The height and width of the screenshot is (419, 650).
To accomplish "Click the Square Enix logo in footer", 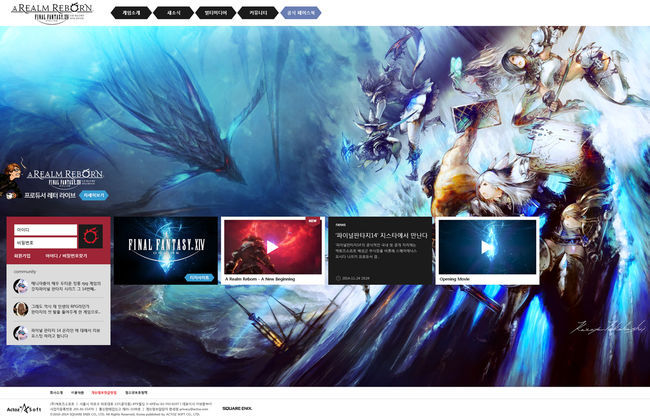I will pos(237,408).
